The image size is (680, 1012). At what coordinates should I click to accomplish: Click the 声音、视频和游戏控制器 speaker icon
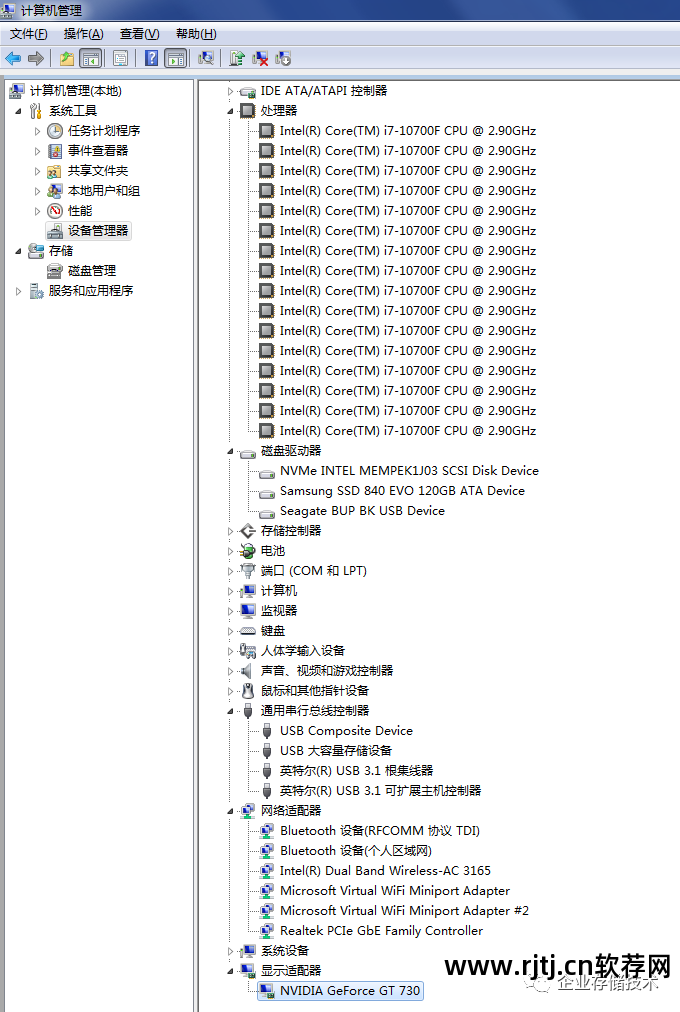(246, 671)
